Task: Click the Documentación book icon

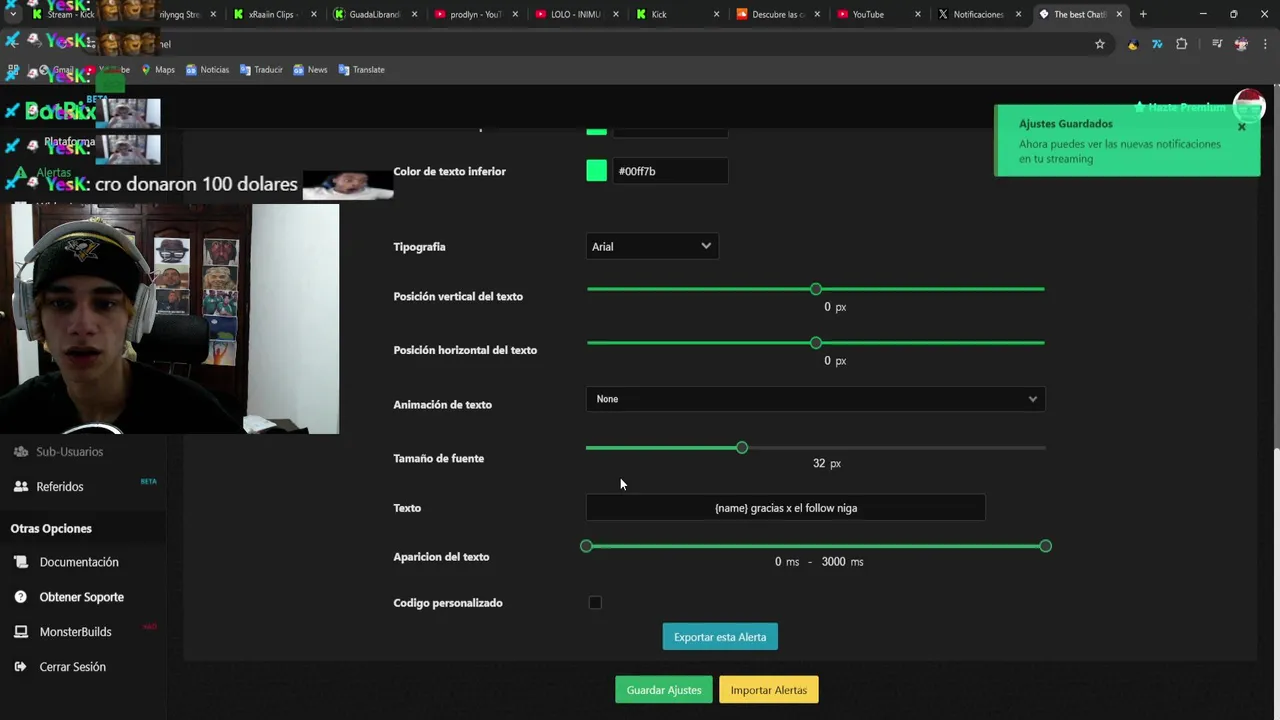Action: [21, 562]
